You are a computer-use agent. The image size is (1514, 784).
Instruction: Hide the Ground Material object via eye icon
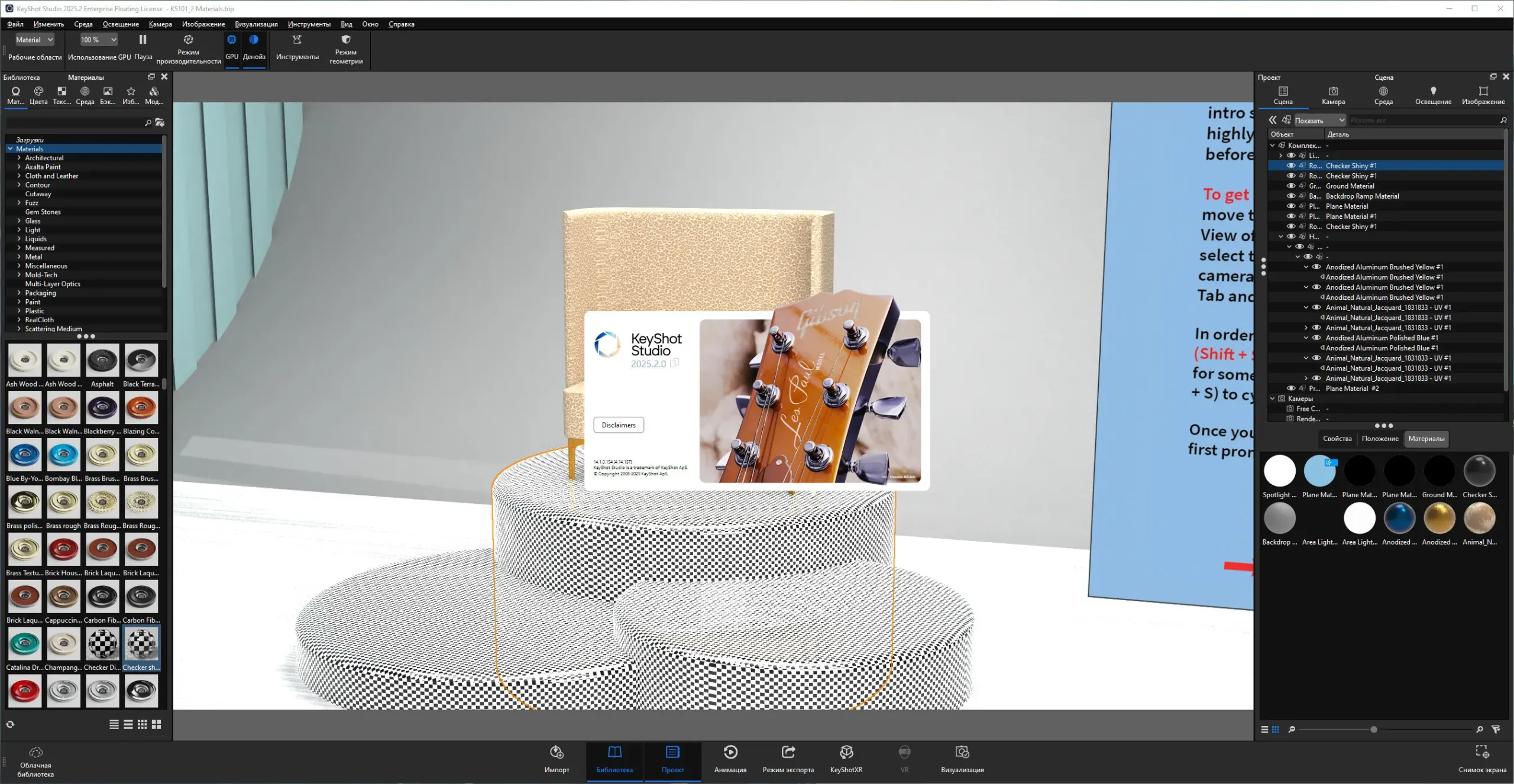[1291, 186]
